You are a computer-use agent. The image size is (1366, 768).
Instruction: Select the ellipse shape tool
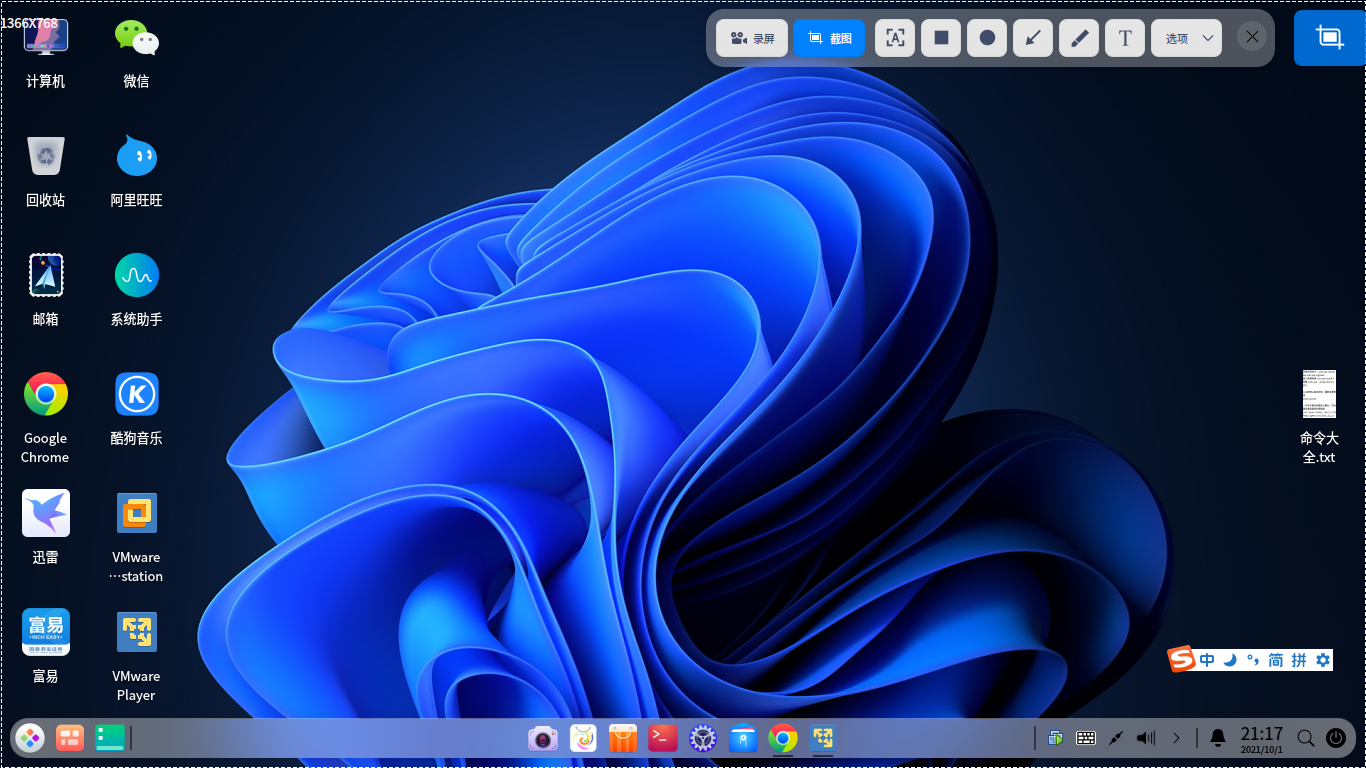tap(987, 38)
